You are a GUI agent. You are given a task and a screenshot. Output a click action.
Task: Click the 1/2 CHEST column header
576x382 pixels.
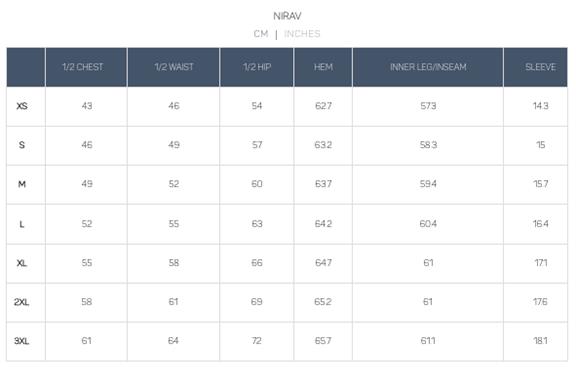pyautogui.click(x=83, y=67)
